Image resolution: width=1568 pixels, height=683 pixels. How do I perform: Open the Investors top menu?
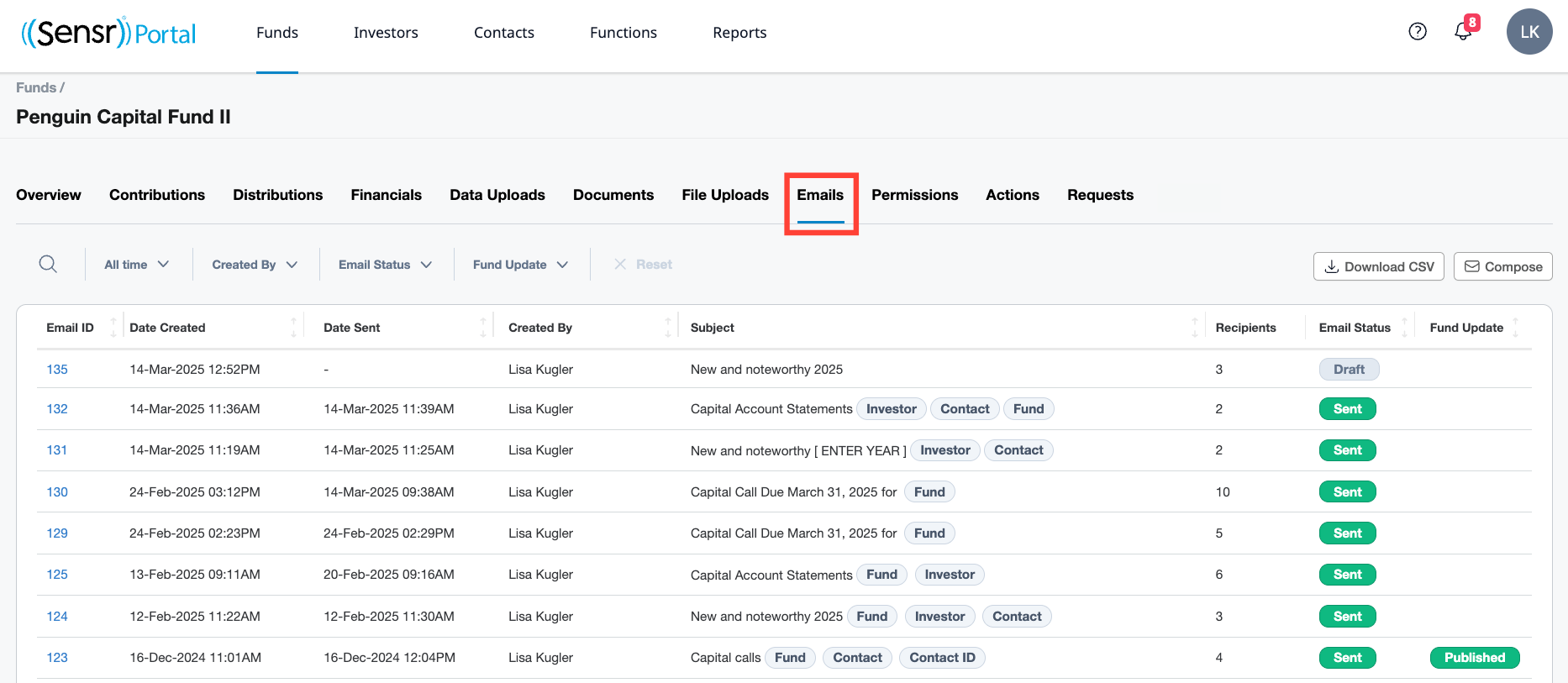point(386,33)
